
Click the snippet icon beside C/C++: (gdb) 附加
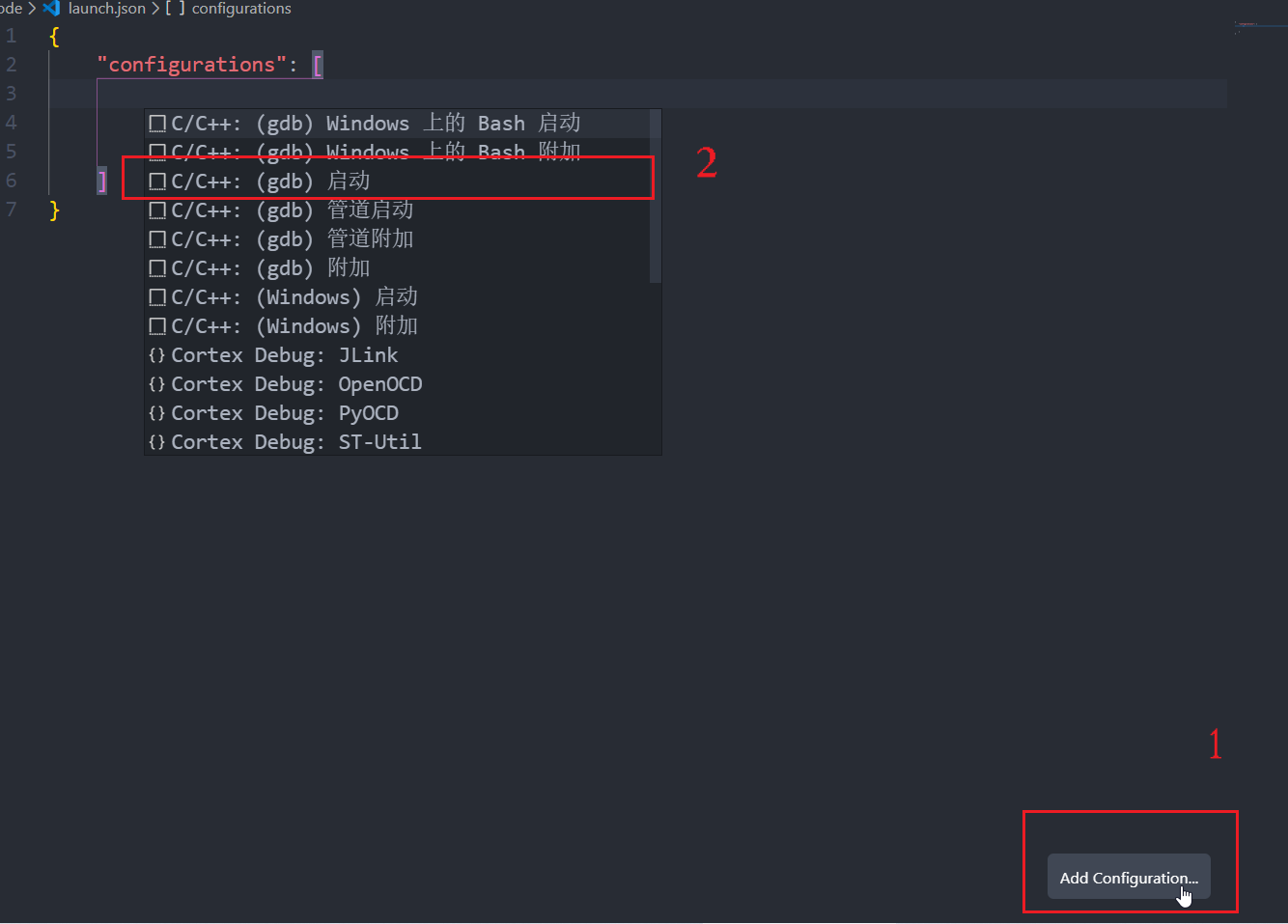[157, 267]
